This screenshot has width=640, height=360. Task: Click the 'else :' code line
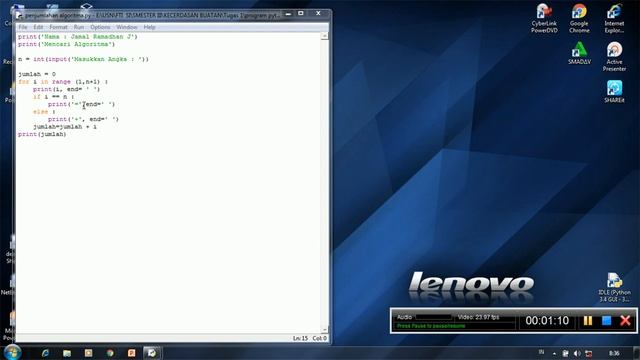tap(44, 112)
